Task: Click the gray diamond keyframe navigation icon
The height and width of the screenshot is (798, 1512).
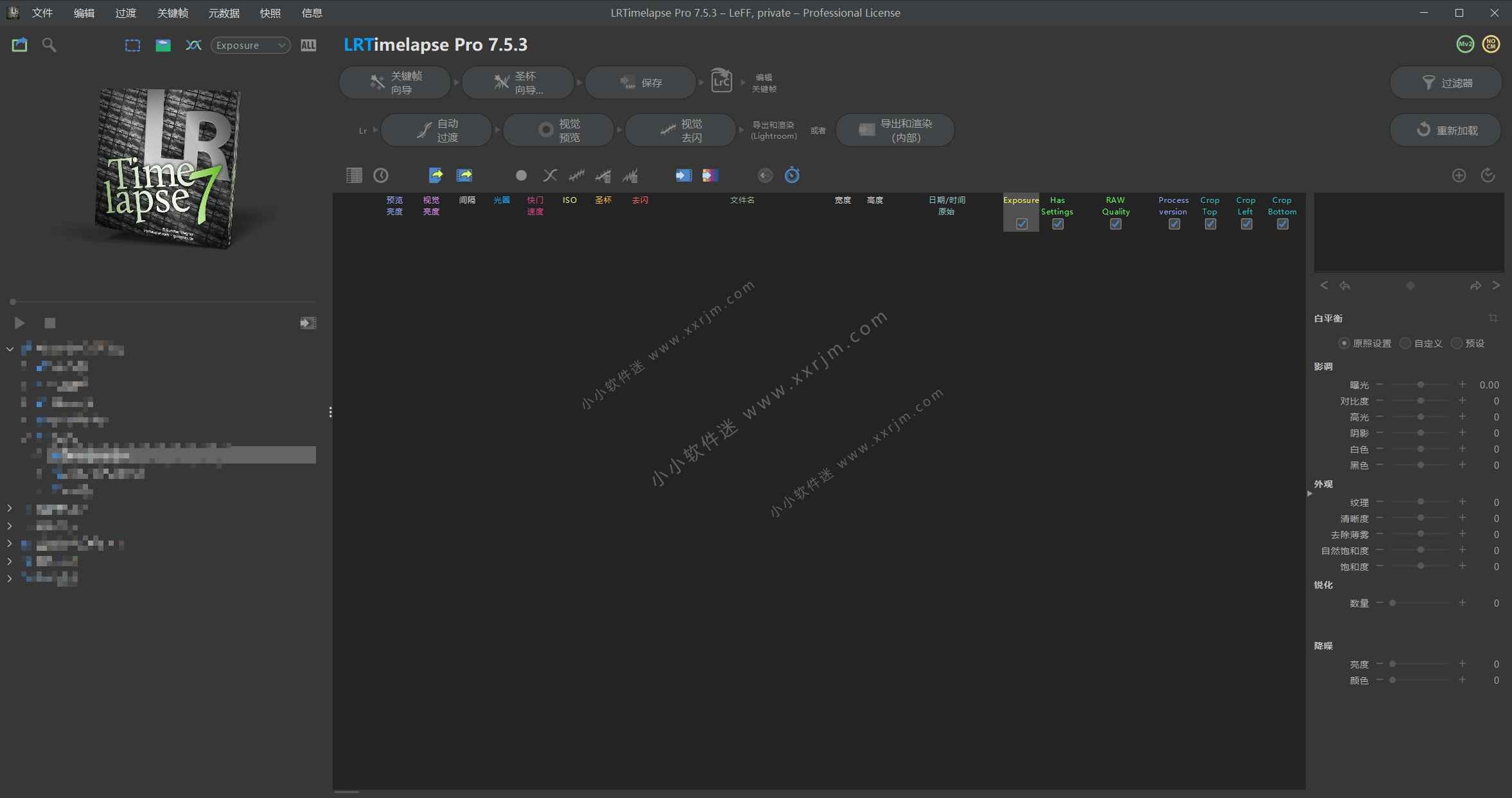Action: click(1411, 286)
